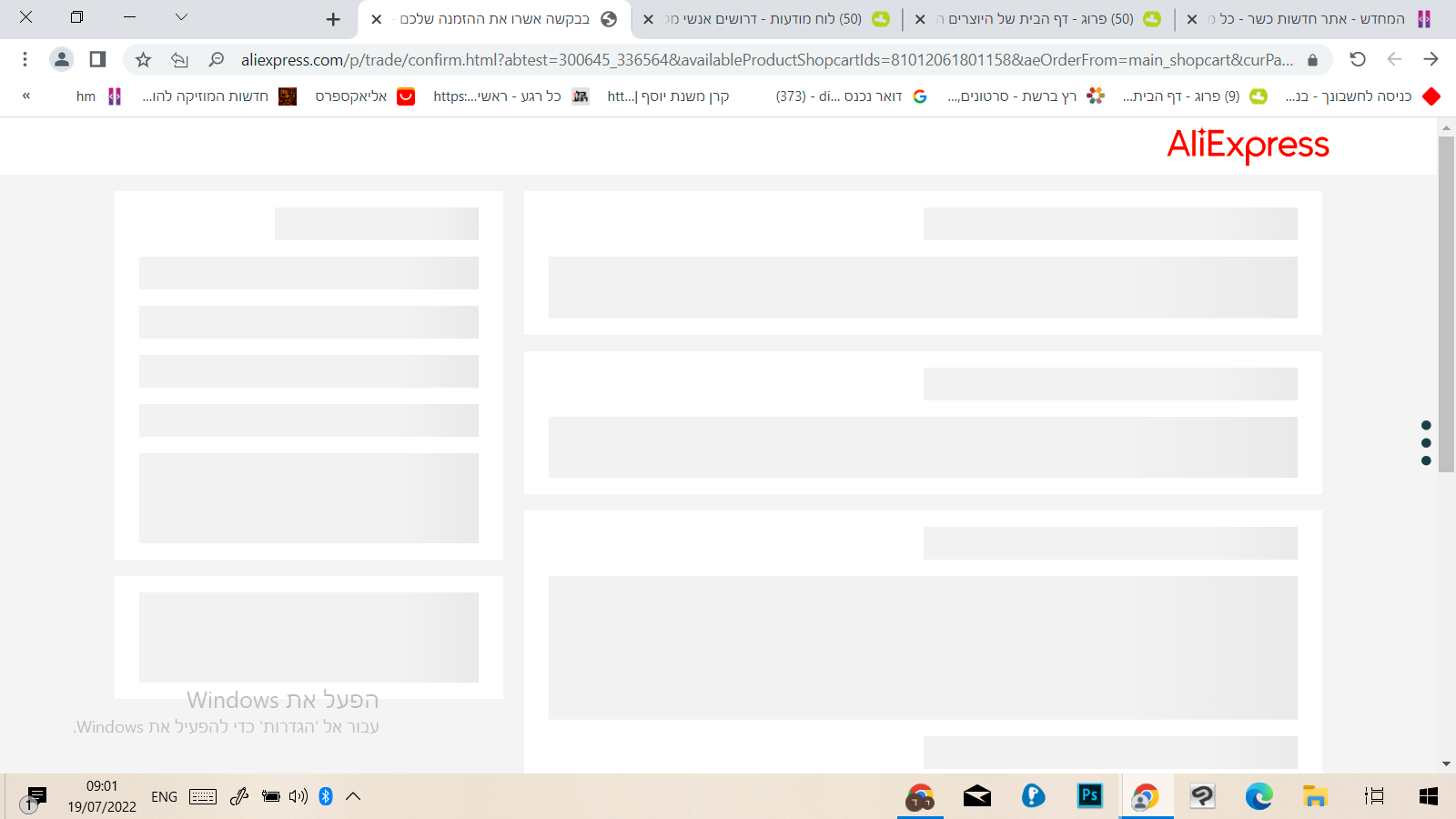1456x819 pixels.
Task: Open the touch keyboard from the tray
Action: [x=203, y=797]
